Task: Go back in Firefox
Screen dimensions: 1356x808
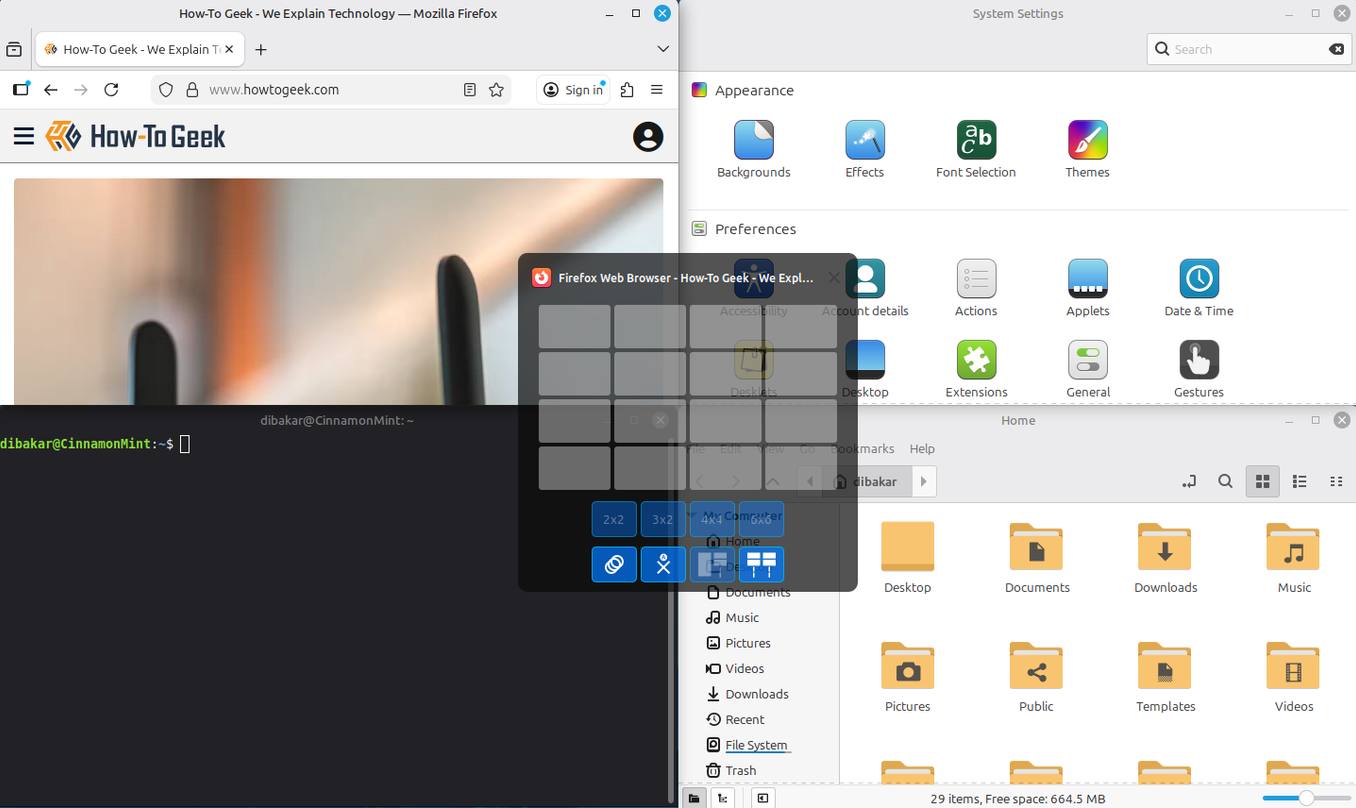Action: point(51,90)
